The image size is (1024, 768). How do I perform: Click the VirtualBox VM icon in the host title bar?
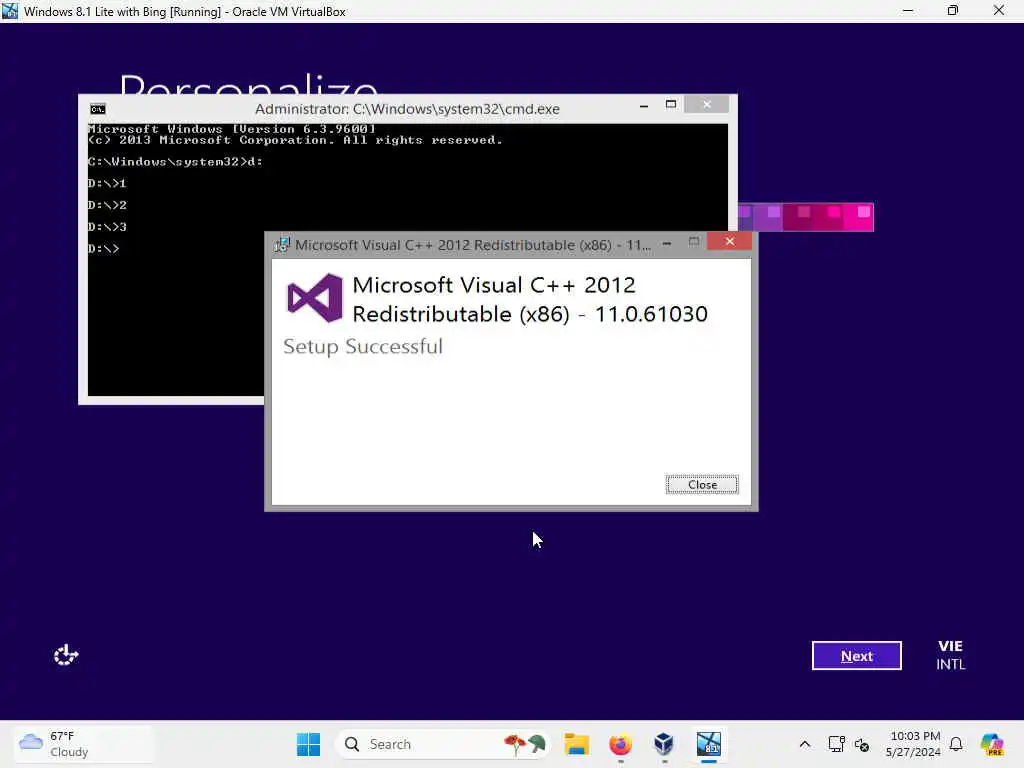pyautogui.click(x=10, y=11)
